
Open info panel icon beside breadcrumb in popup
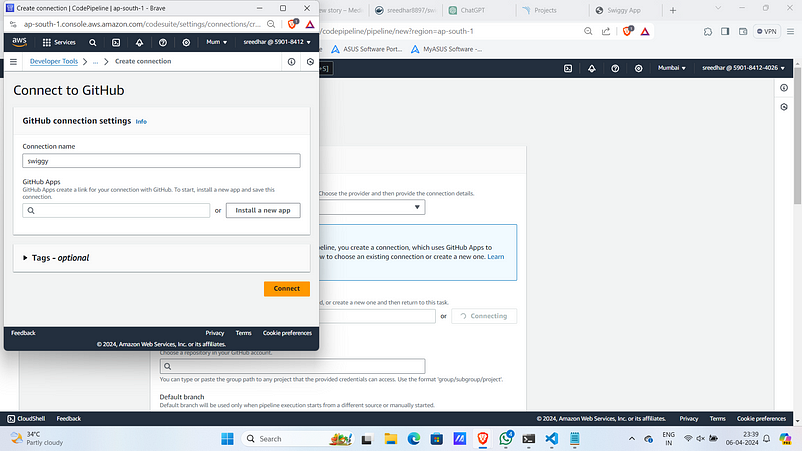[x=292, y=62]
